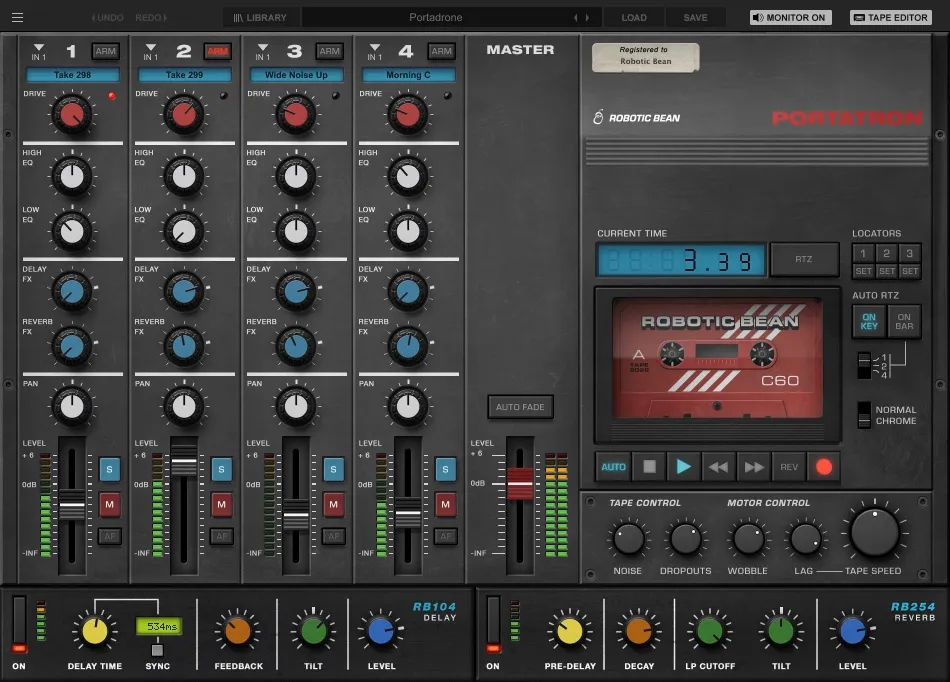Stop tape playback

pos(649,466)
